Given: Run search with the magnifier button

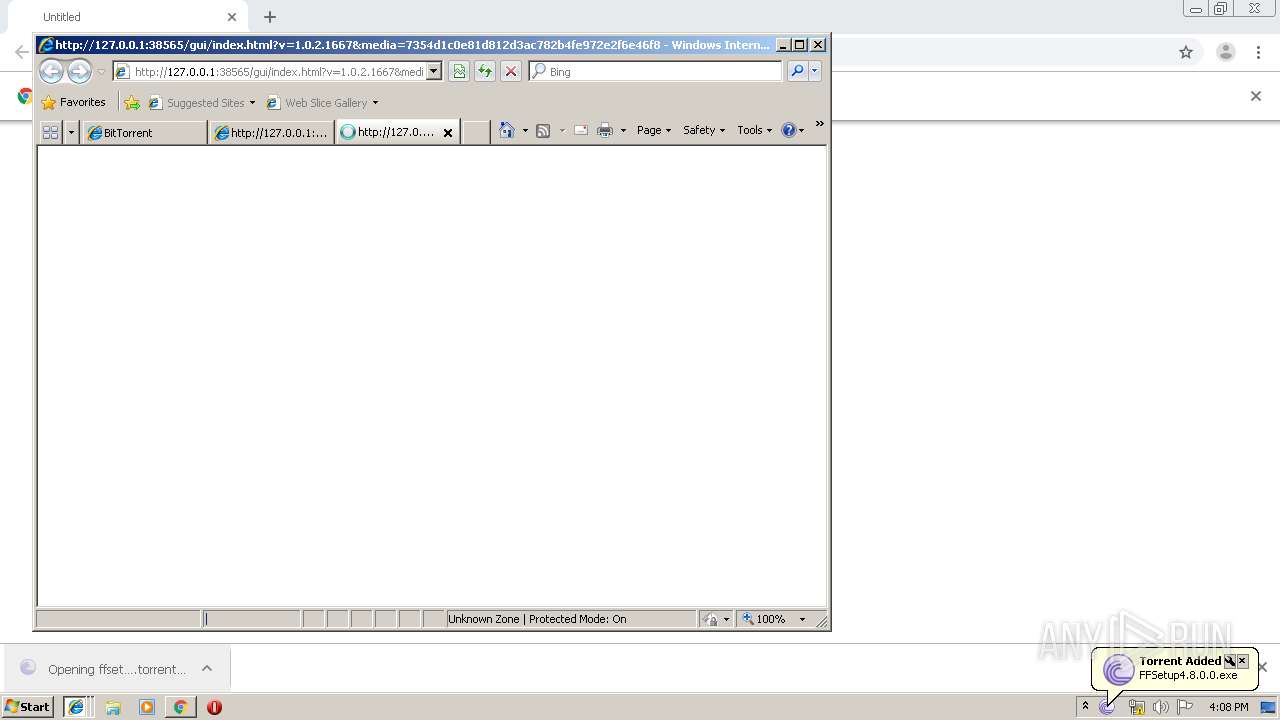Looking at the screenshot, I should click(797, 71).
